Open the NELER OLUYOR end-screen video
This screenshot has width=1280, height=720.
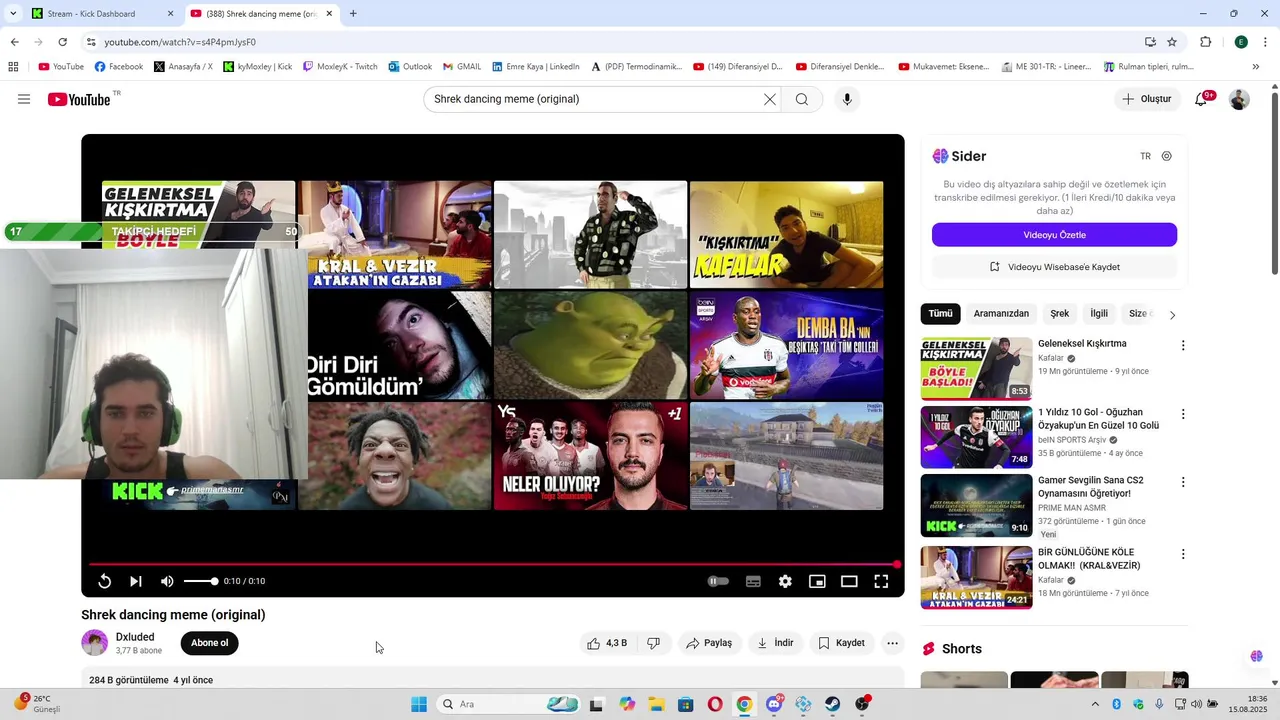[x=590, y=456]
